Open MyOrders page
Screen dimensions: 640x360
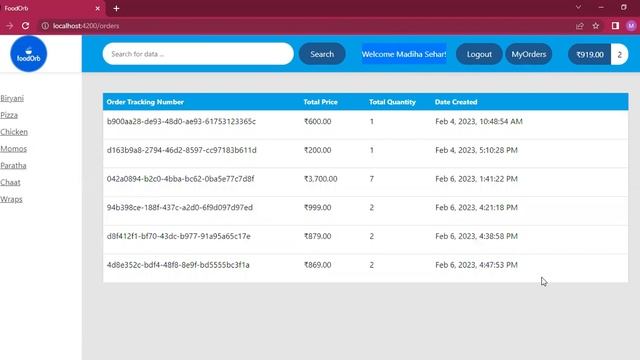(x=529, y=54)
